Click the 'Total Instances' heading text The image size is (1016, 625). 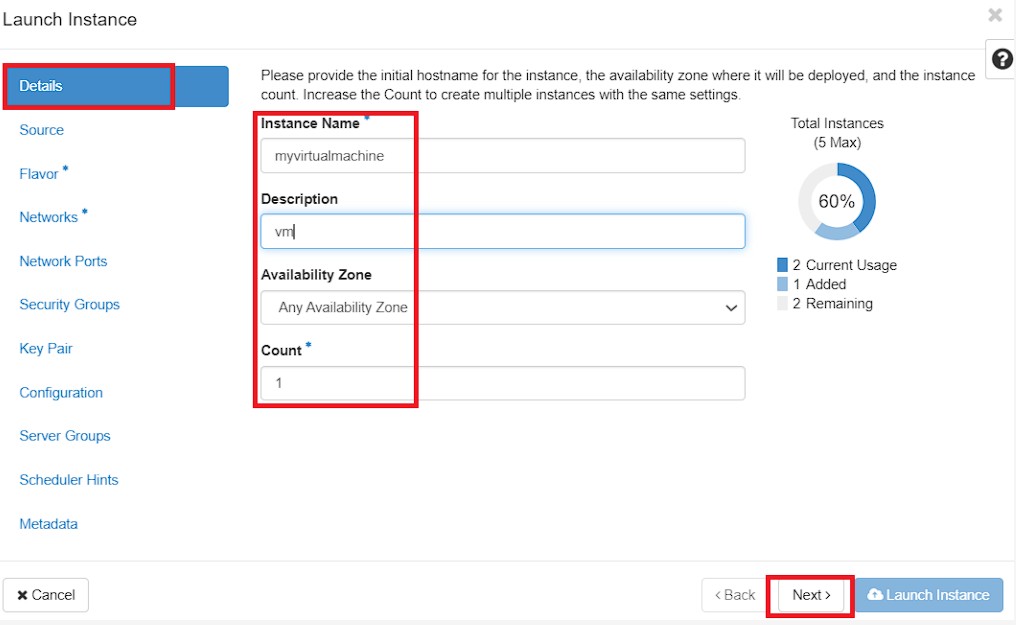(x=837, y=123)
